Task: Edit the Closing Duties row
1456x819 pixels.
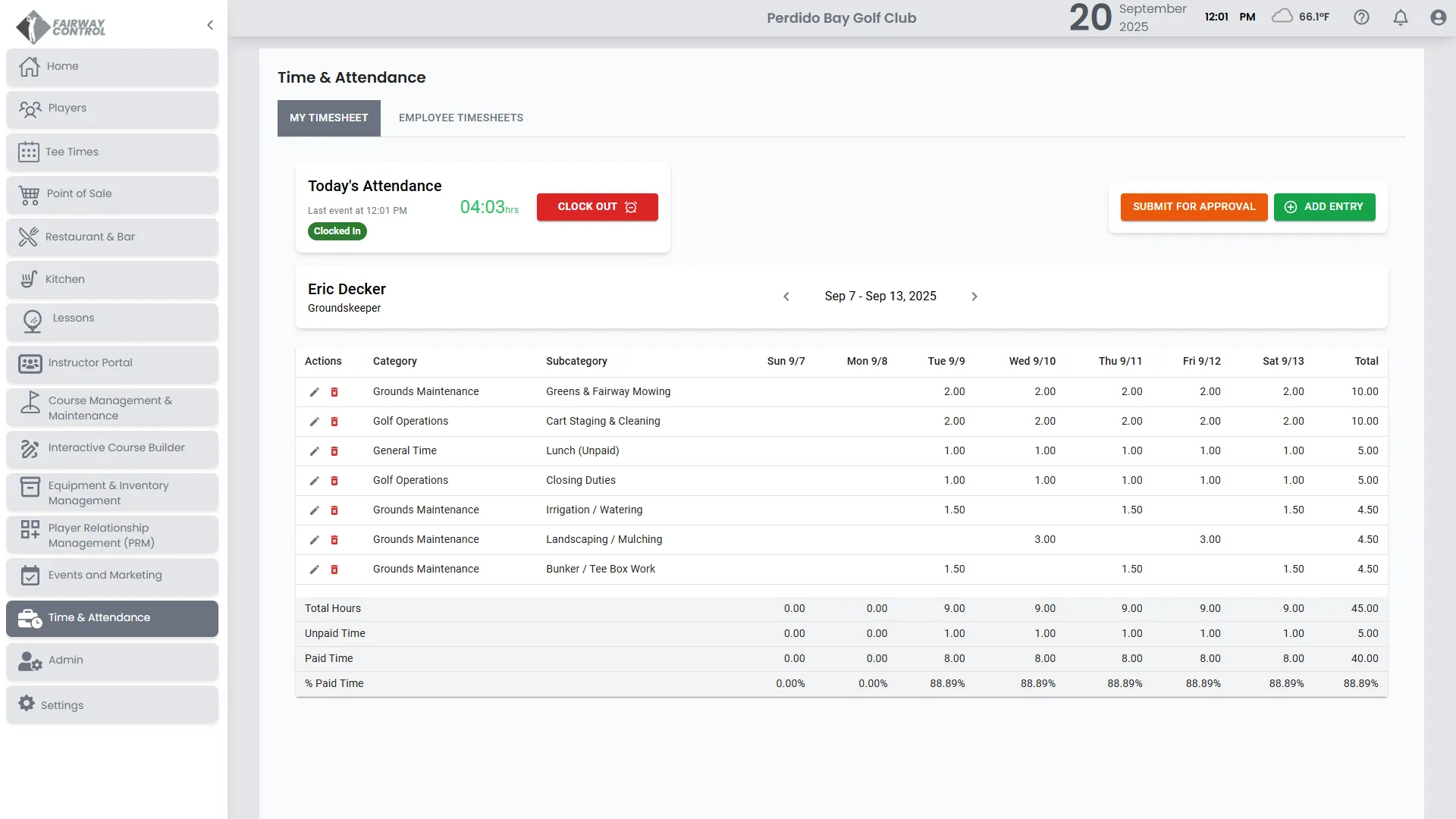Action: [x=314, y=481]
